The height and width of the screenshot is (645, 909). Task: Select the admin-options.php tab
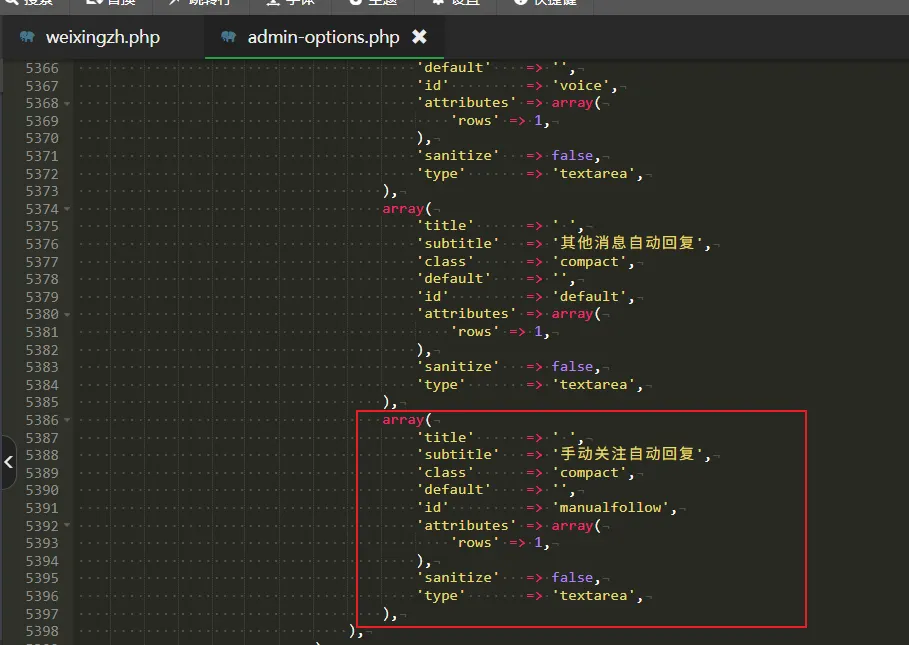click(x=323, y=37)
